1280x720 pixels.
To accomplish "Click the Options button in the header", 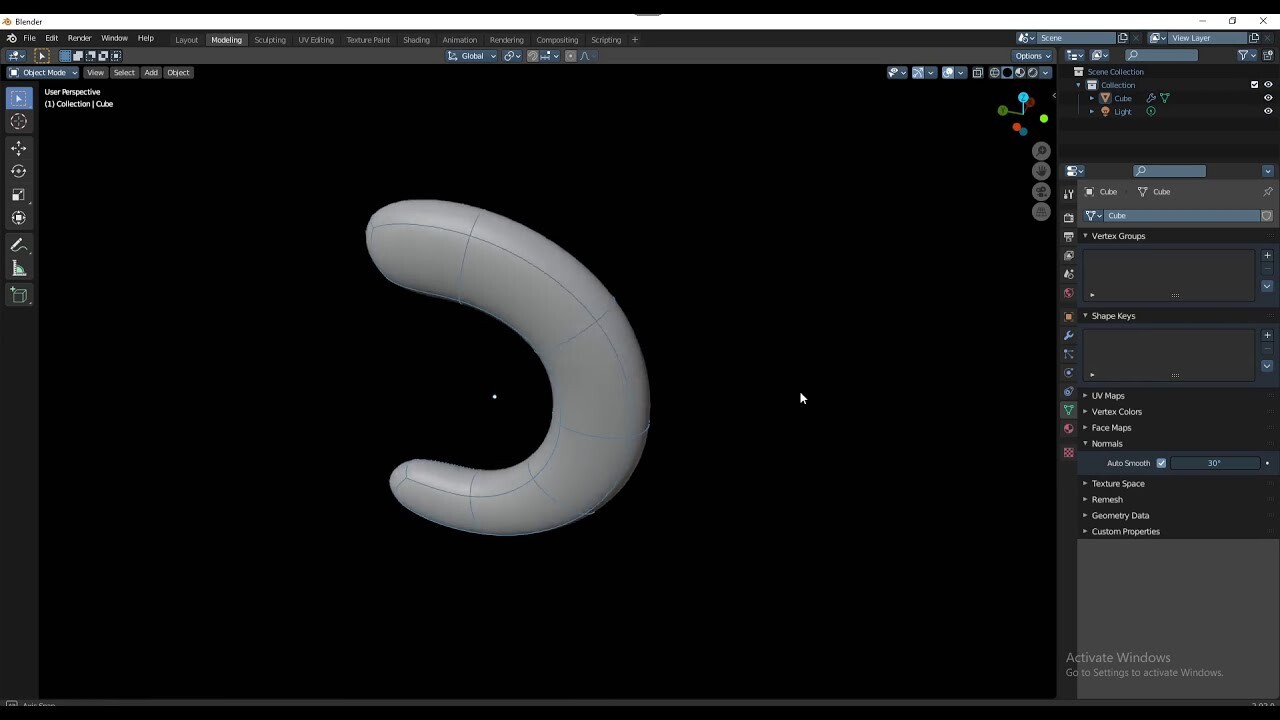I will [1030, 56].
